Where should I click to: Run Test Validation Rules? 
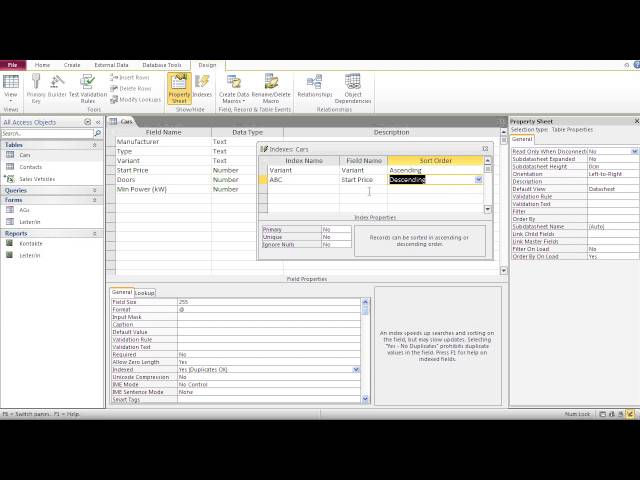[x=88, y=89]
